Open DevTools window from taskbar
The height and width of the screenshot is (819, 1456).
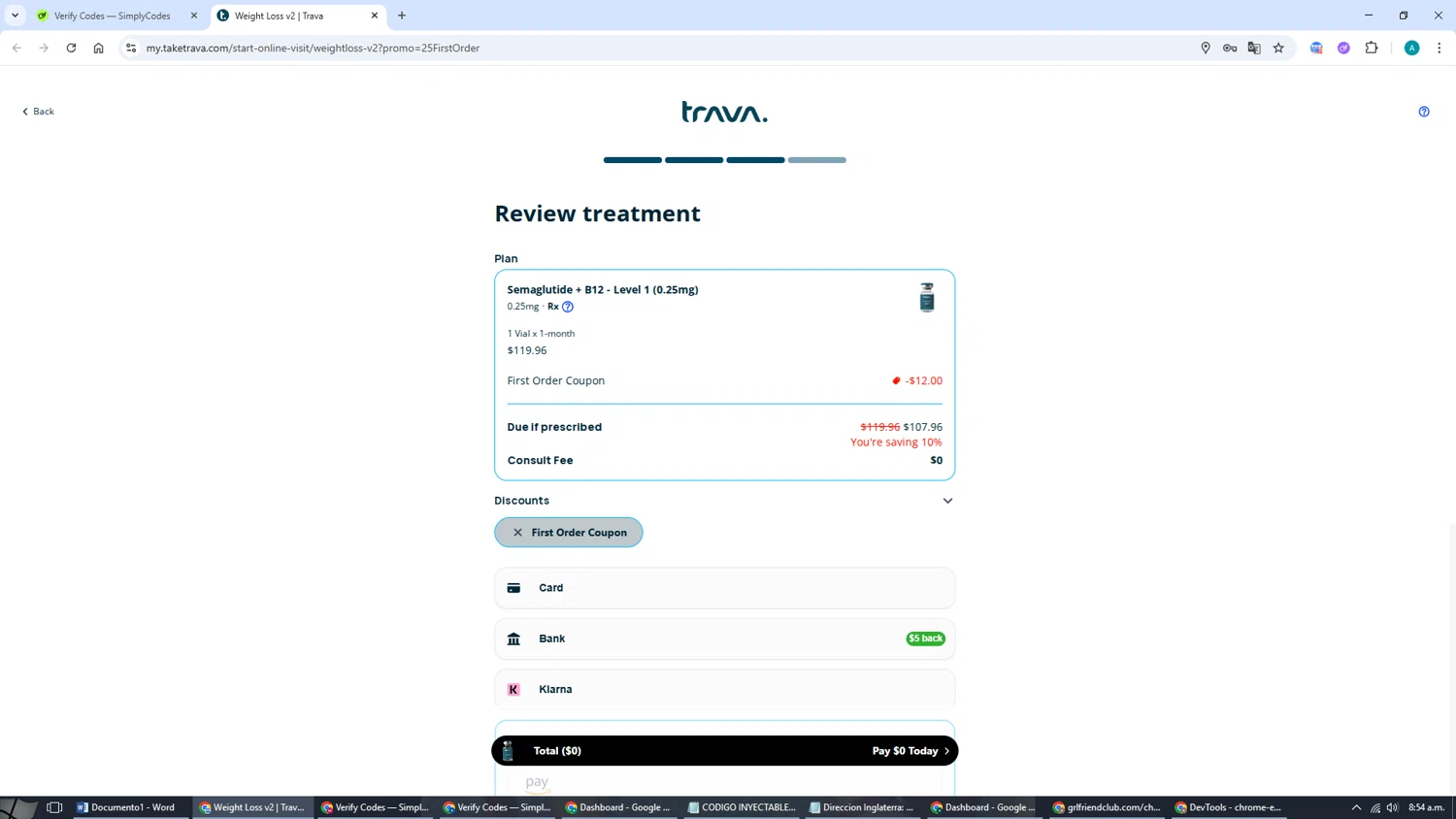[1229, 807]
